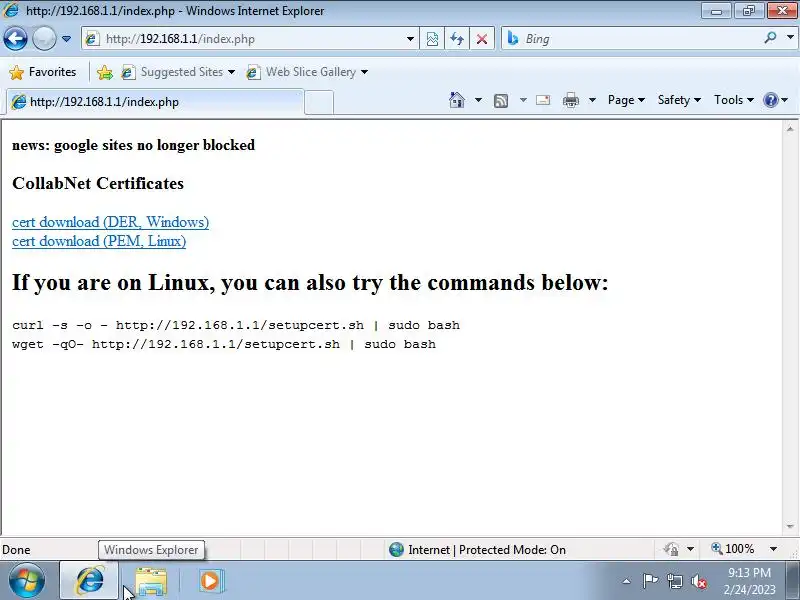Image resolution: width=800 pixels, height=600 pixels.
Task: Expand the privacy status dropdown arrow
Action: tap(690, 549)
